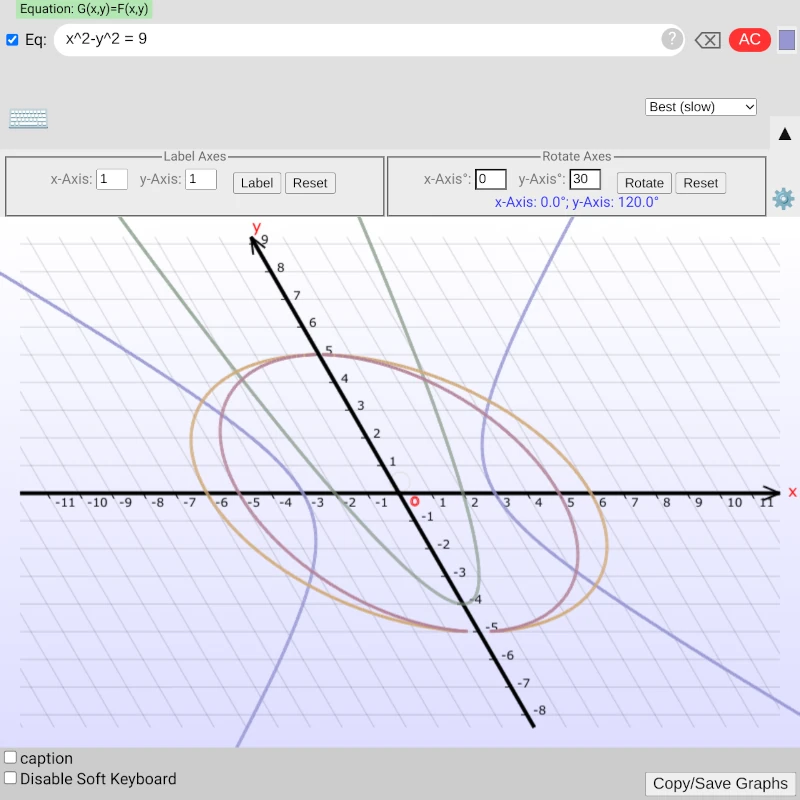Check Disable Soft Keyboard option
Image resolution: width=800 pixels, height=800 pixels.
(10, 778)
